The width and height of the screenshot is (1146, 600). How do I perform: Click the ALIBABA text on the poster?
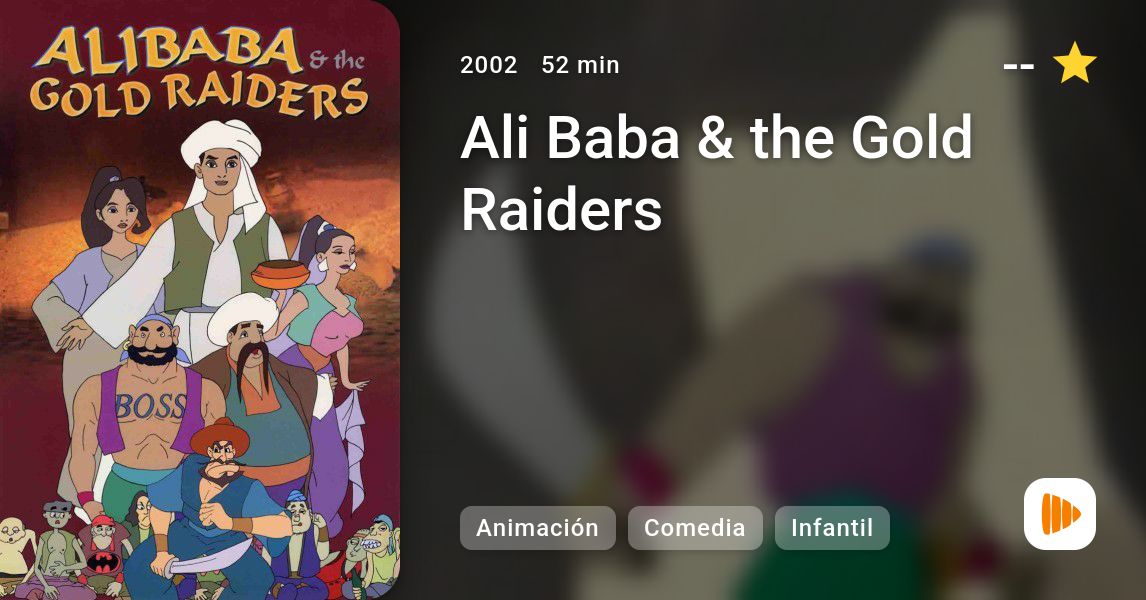[167, 51]
